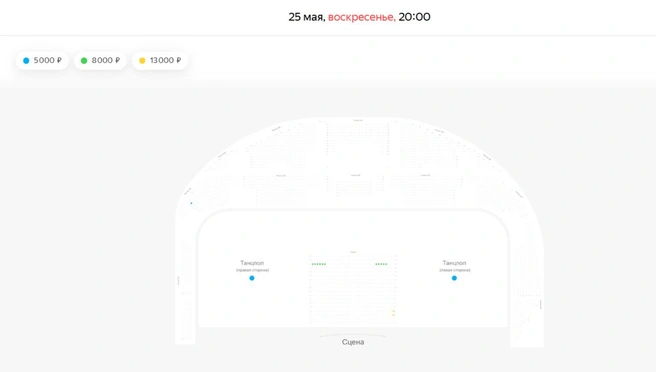Open the top central tribune seating block
The width and height of the screenshot is (656, 372).
point(358,138)
